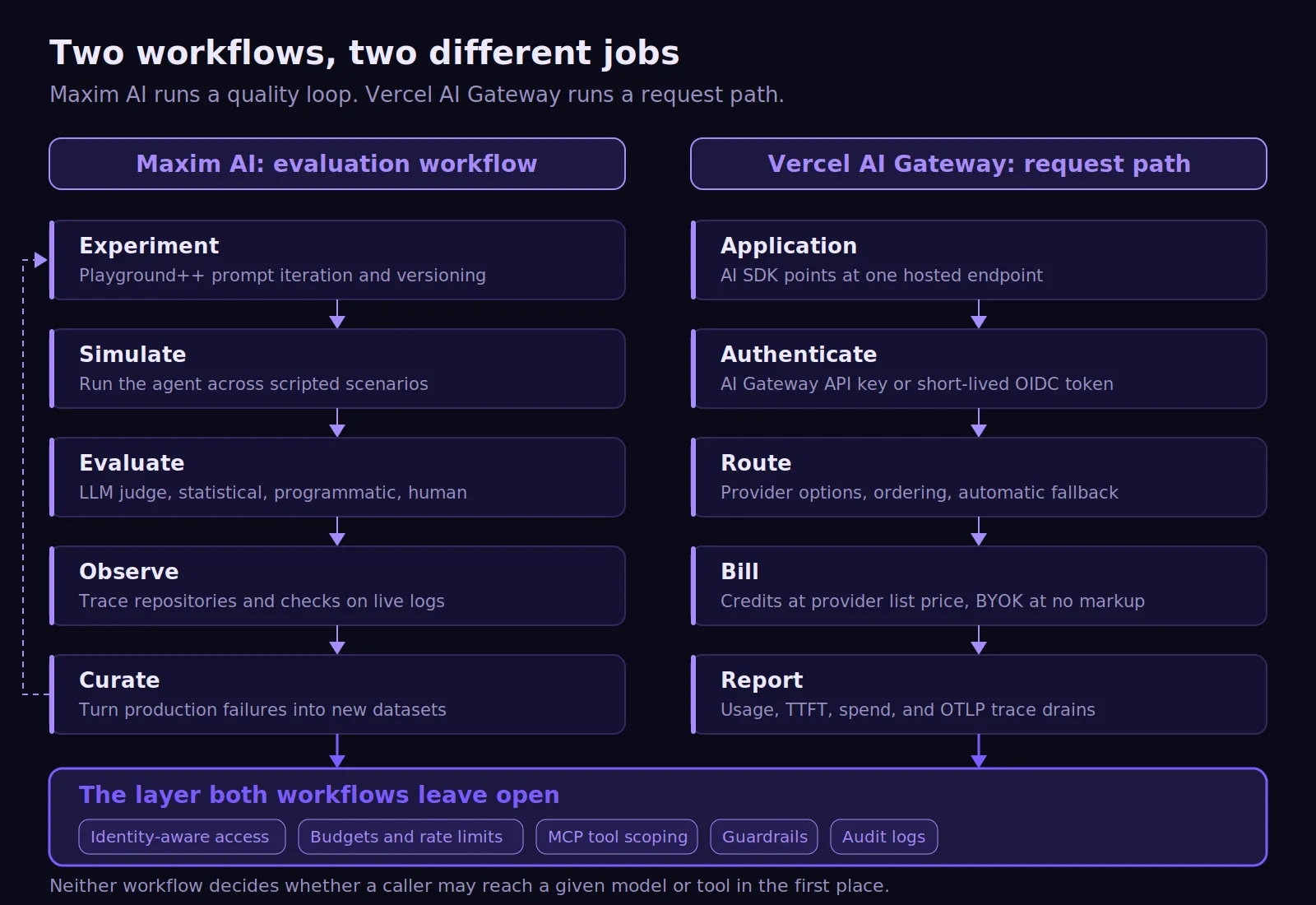Click the Guardrails tag

[x=764, y=837]
